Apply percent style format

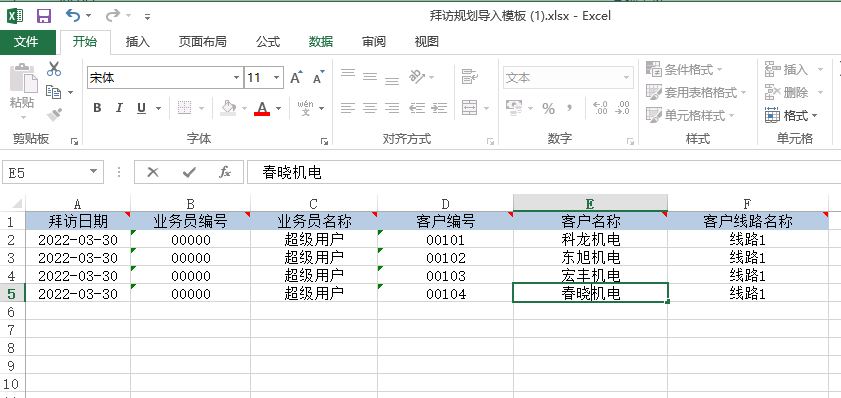pyautogui.click(x=548, y=109)
